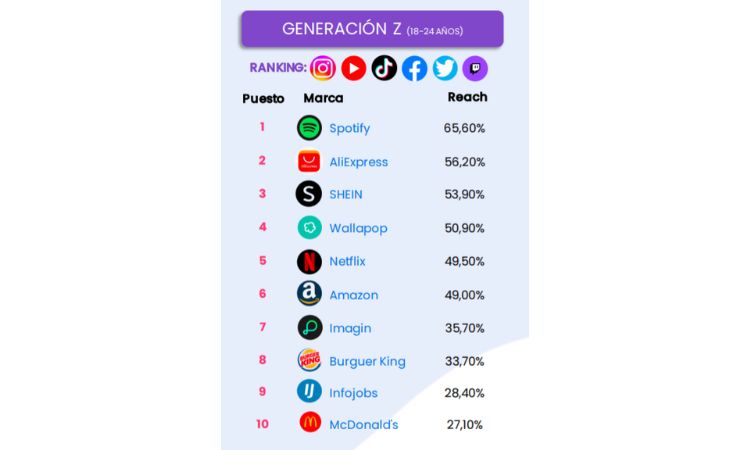
Task: Click the Spotify logo icon
Action: tap(309, 128)
